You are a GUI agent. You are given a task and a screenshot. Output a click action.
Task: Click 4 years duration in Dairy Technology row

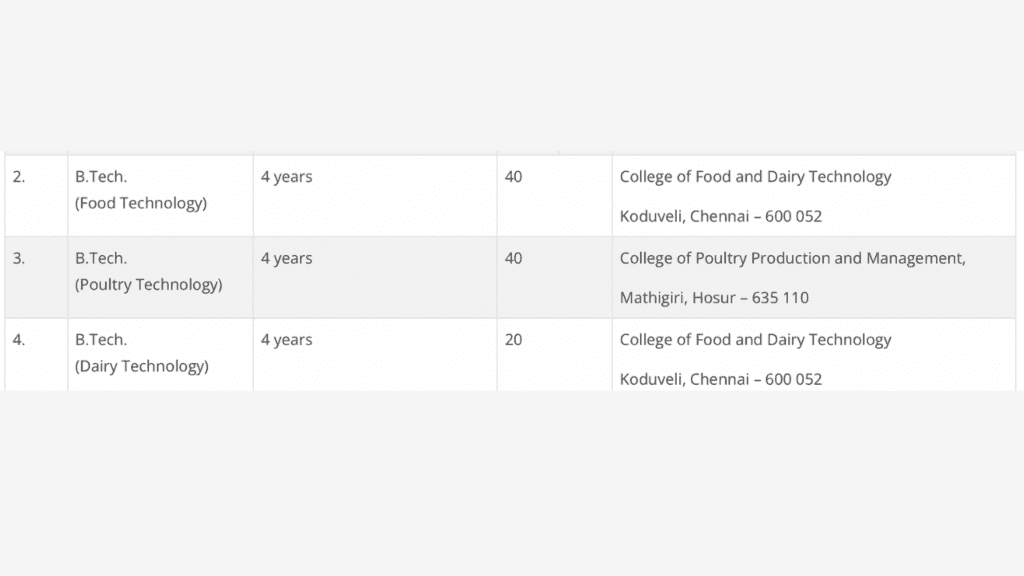[x=287, y=340]
